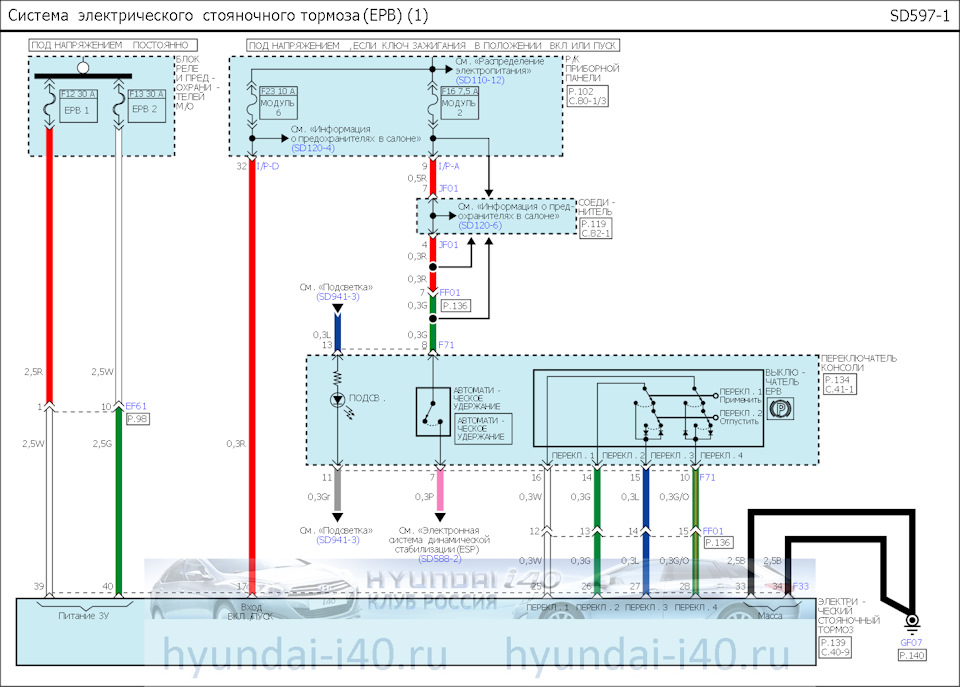The height and width of the screenshot is (687, 960).
Task: Click the ignition ON or START power header box
Action: point(433,45)
